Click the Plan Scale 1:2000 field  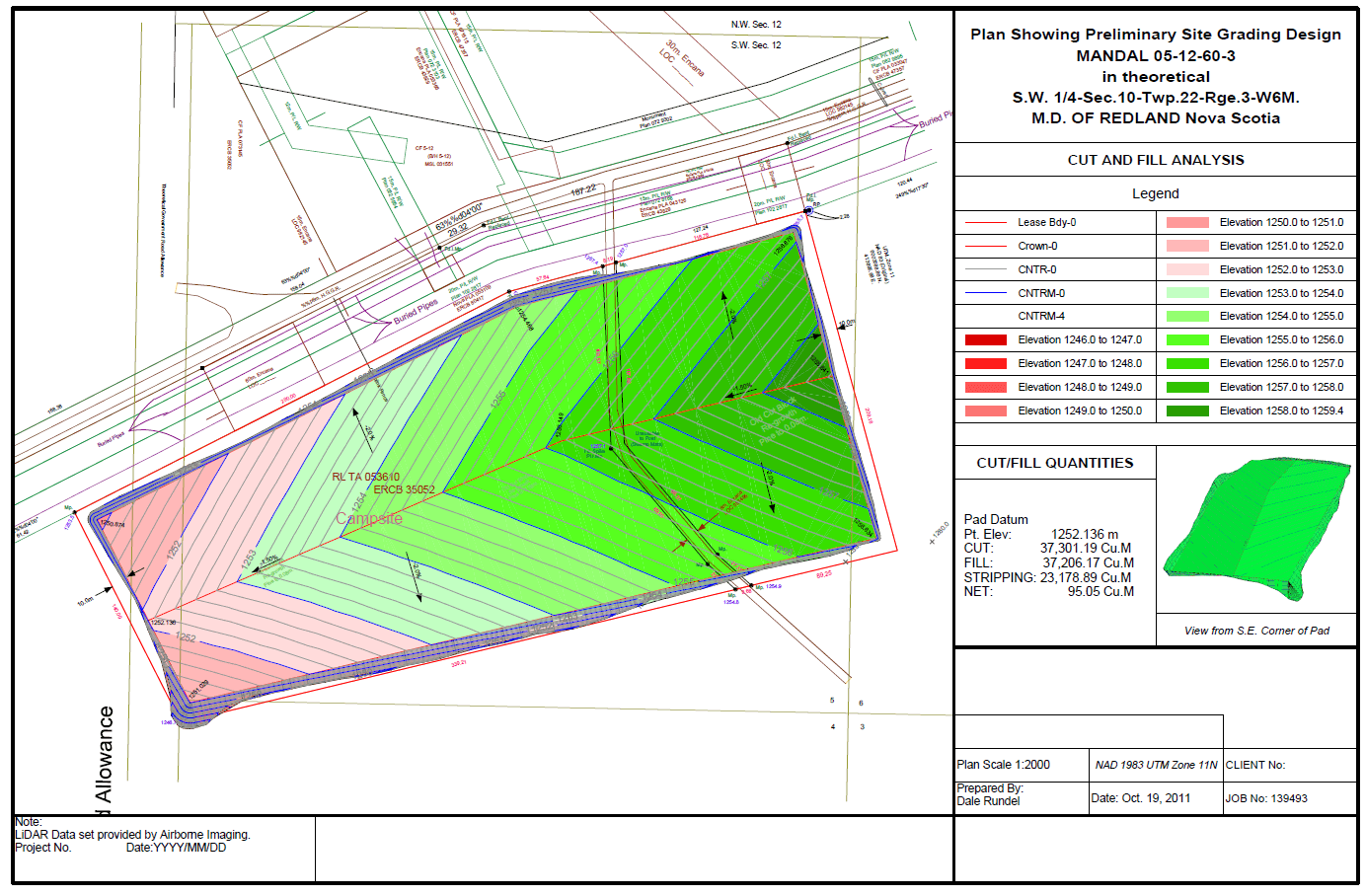[1004, 765]
